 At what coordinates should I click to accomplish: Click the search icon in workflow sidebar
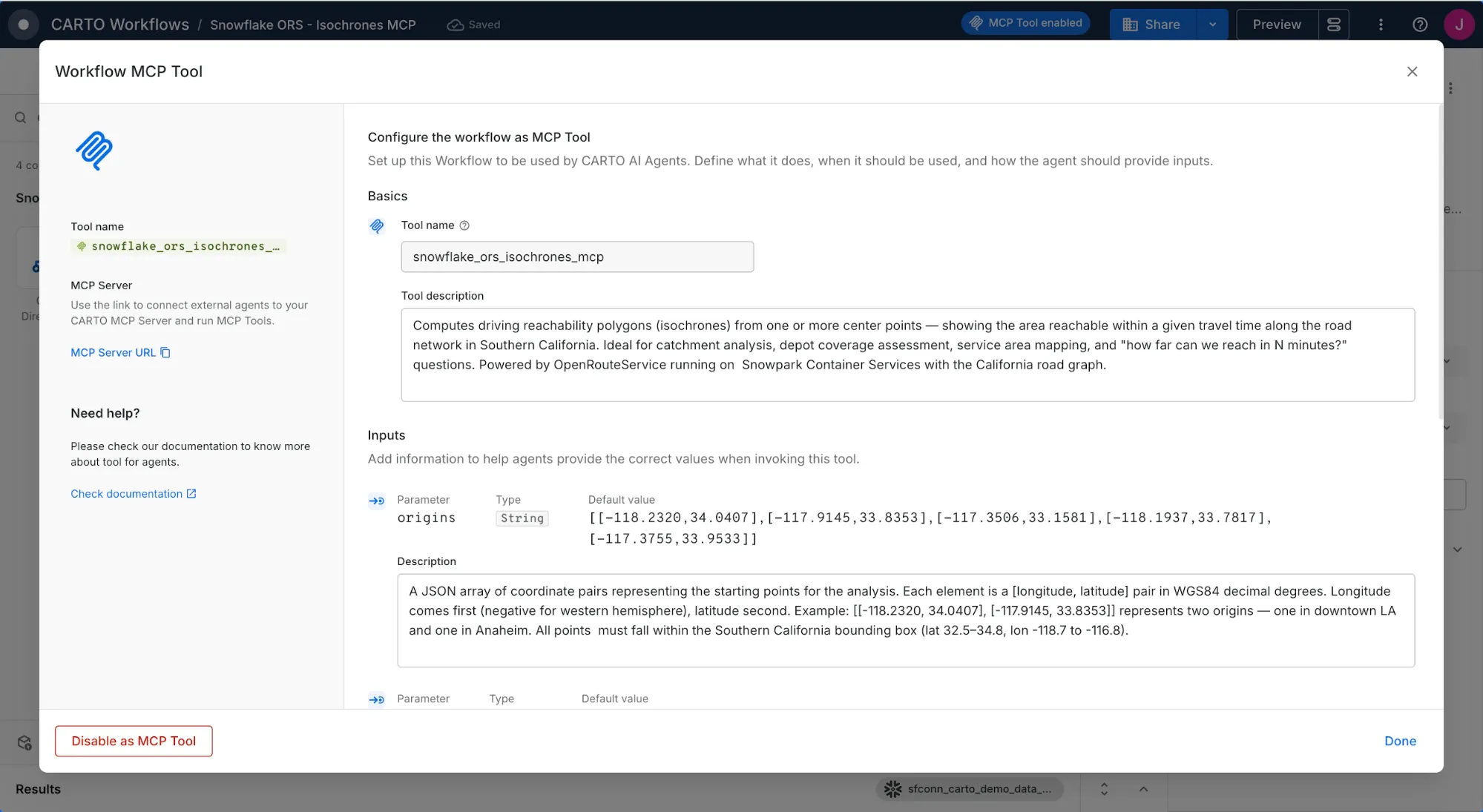(21, 117)
